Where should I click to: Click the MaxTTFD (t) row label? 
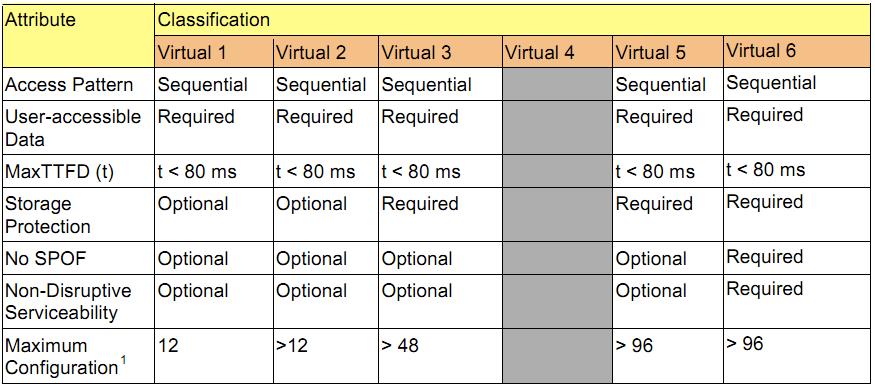[78, 171]
